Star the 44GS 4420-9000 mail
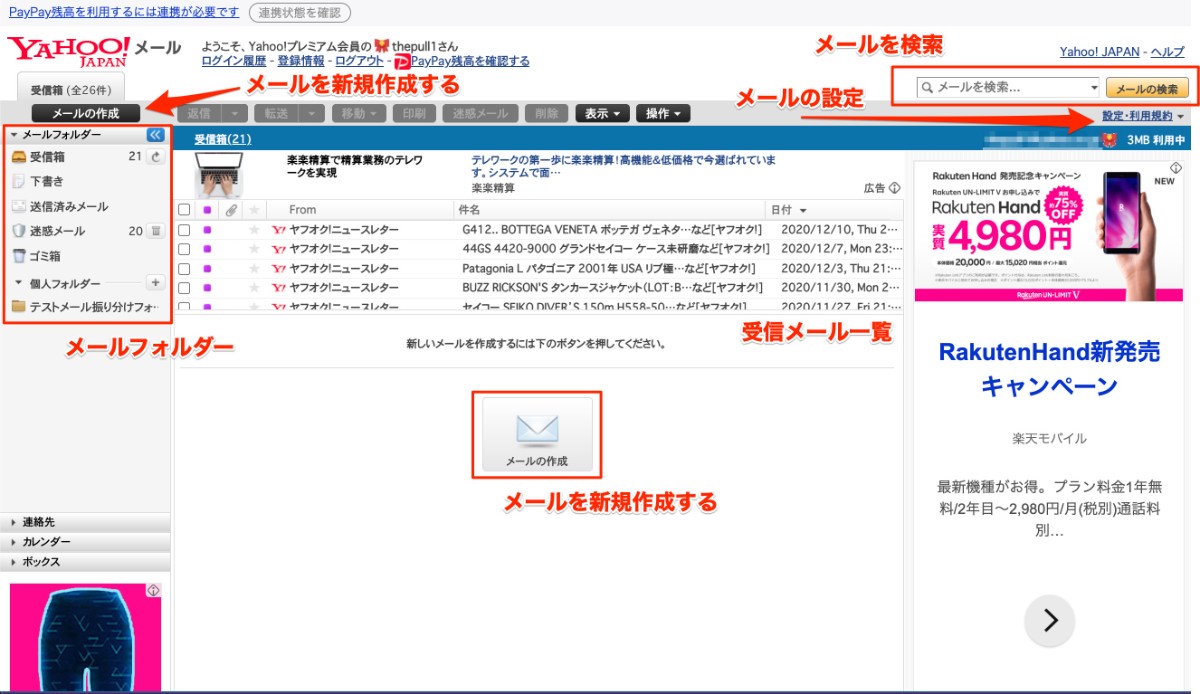Image resolution: width=1200 pixels, height=694 pixels. coord(254,249)
